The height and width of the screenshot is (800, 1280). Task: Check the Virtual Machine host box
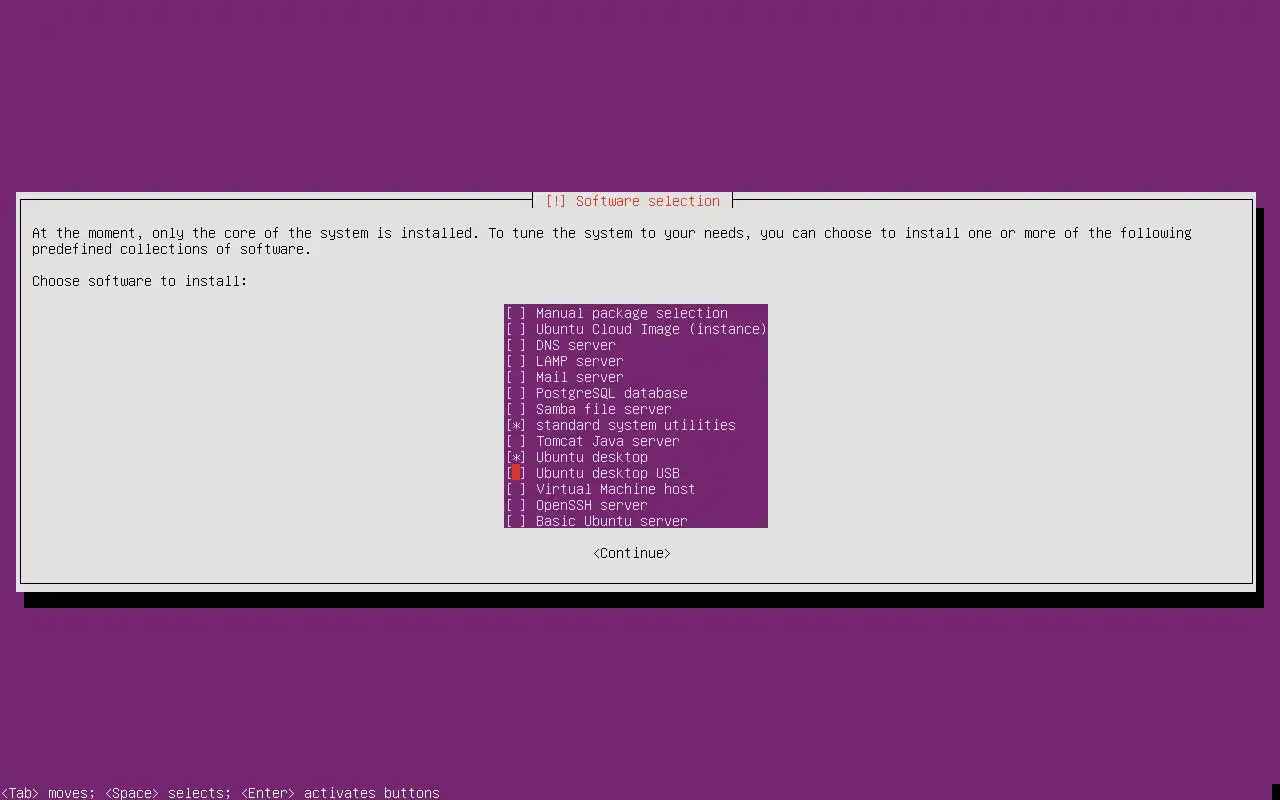click(516, 489)
